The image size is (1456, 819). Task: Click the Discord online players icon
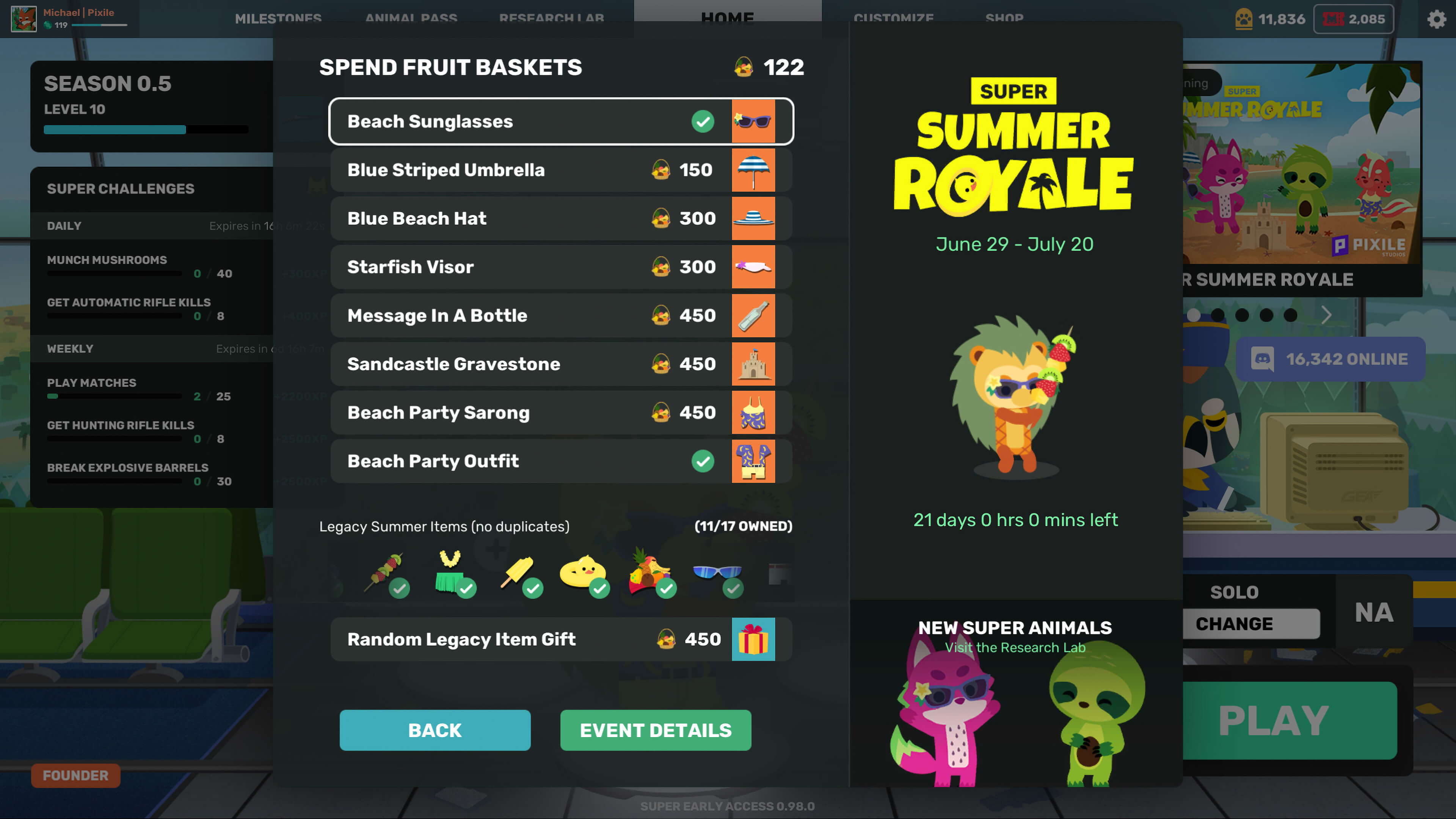click(x=1262, y=359)
